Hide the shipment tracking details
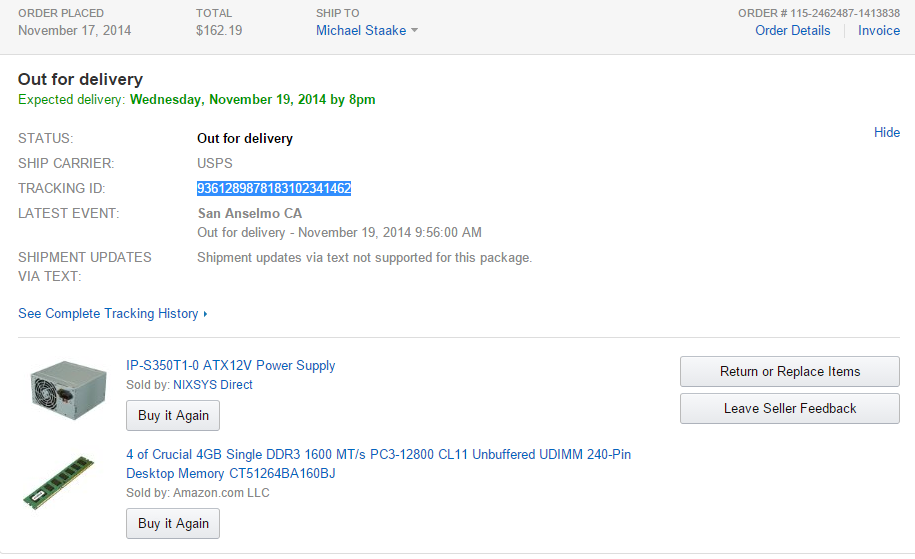Image resolution: width=915 pixels, height=559 pixels. pyautogui.click(x=886, y=132)
